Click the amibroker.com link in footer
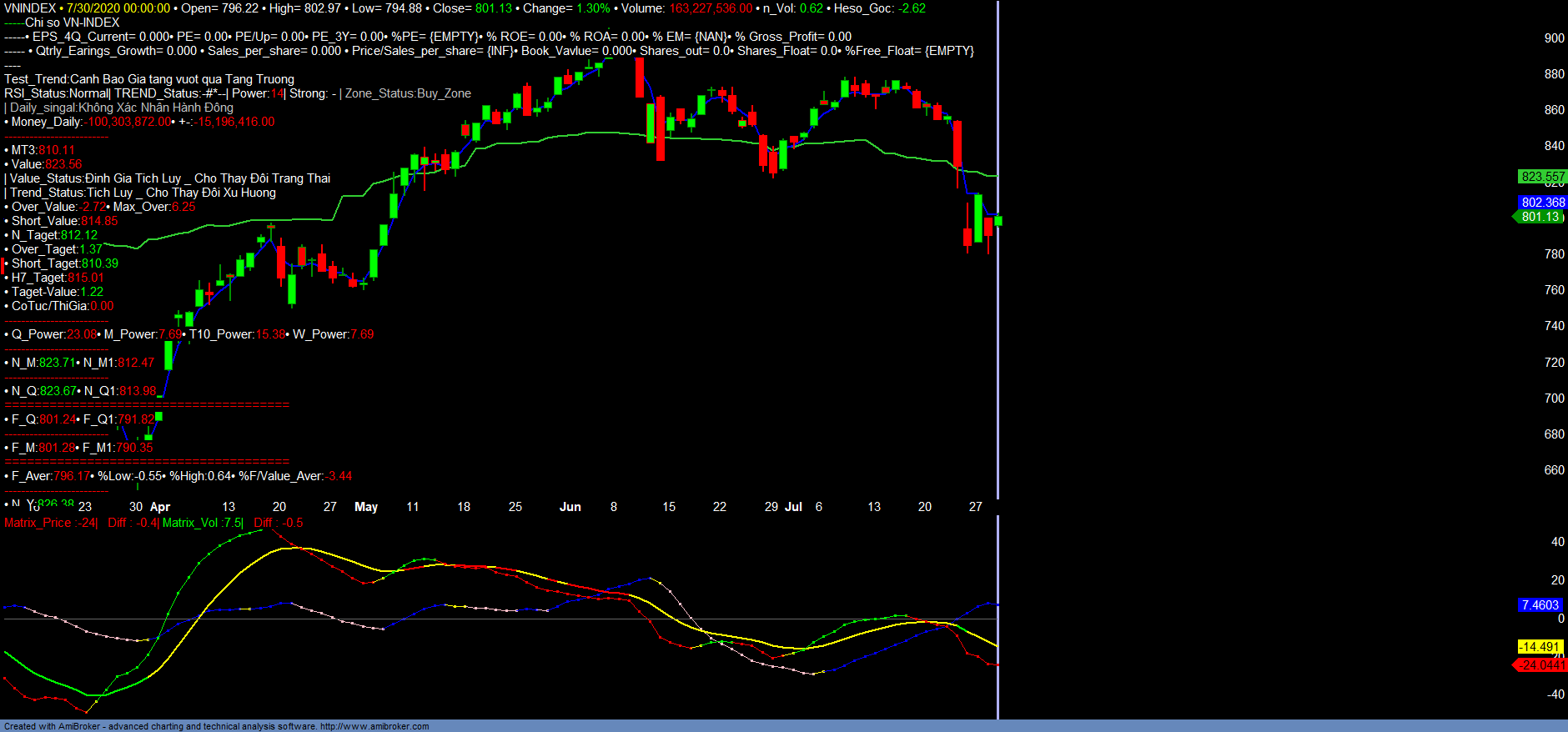The image size is (1568, 732). click(374, 726)
